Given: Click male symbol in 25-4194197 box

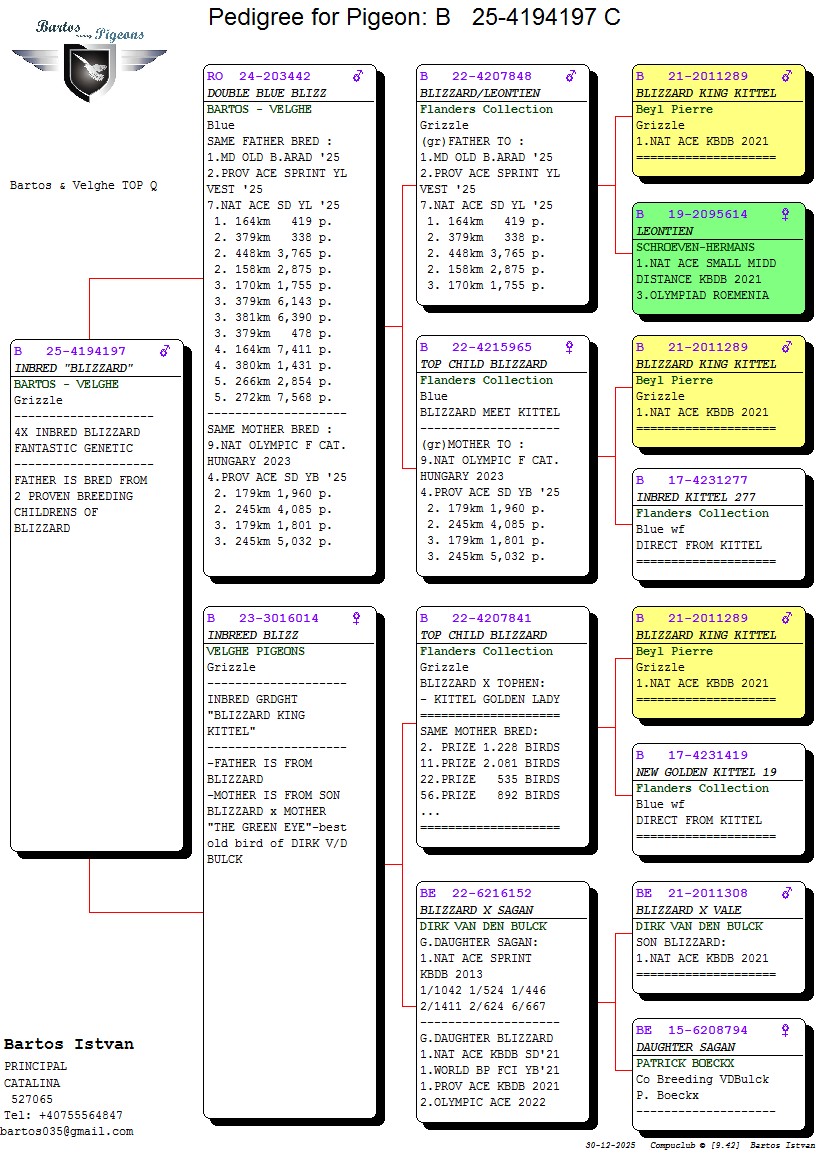Looking at the screenshot, I should [165, 351].
